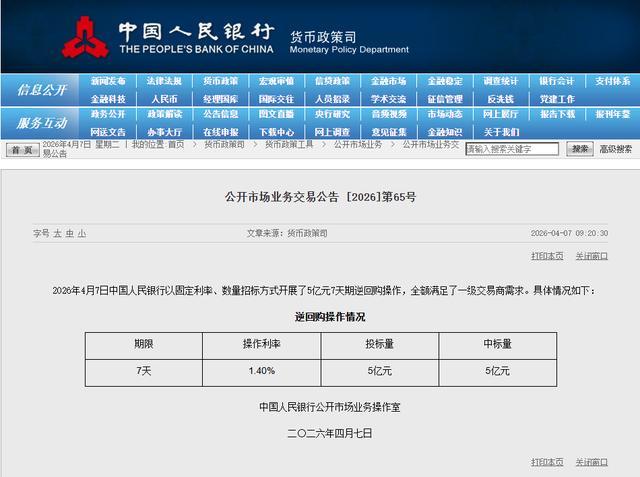Viewport: 640px width, 477px height.
Task: Go to the 音频视频 page
Action: coord(389,114)
